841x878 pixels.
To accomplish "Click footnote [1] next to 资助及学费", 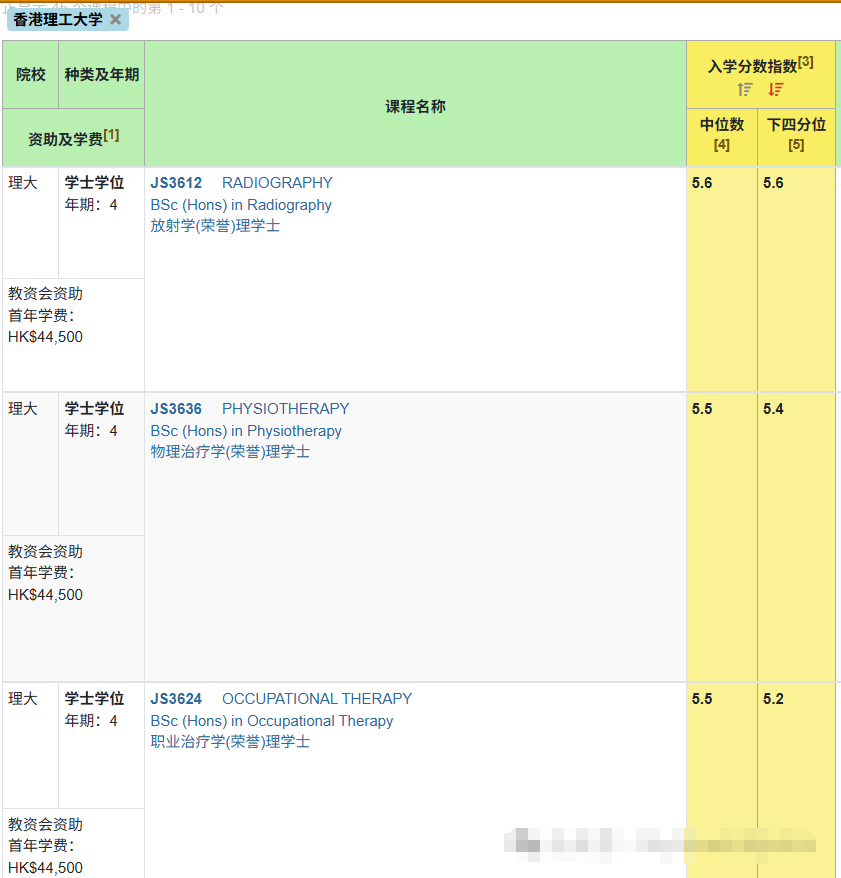I will click(x=111, y=135).
